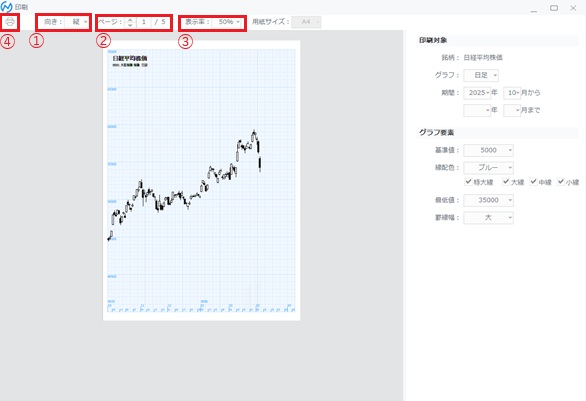Image resolution: width=586 pixels, height=401 pixels.
Task: Open the empty end year dropdown
Action: click(477, 110)
